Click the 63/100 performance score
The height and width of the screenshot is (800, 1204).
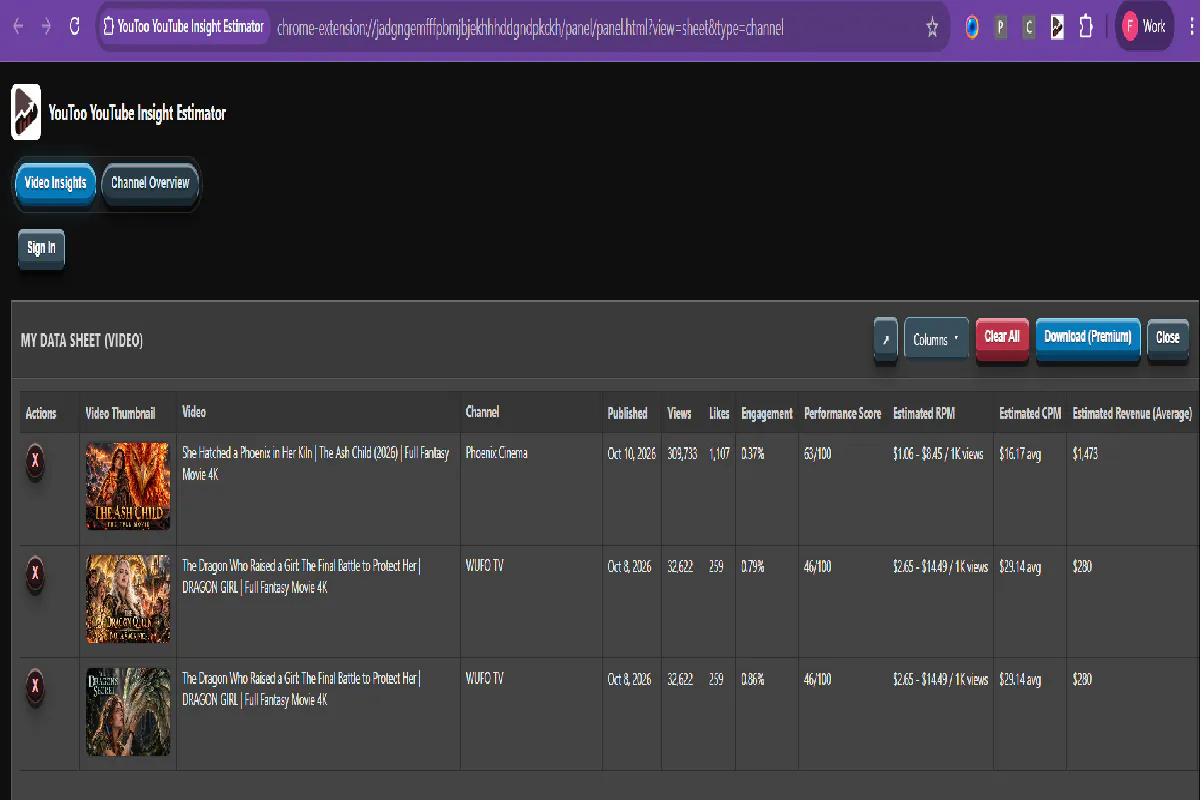[x=818, y=454]
